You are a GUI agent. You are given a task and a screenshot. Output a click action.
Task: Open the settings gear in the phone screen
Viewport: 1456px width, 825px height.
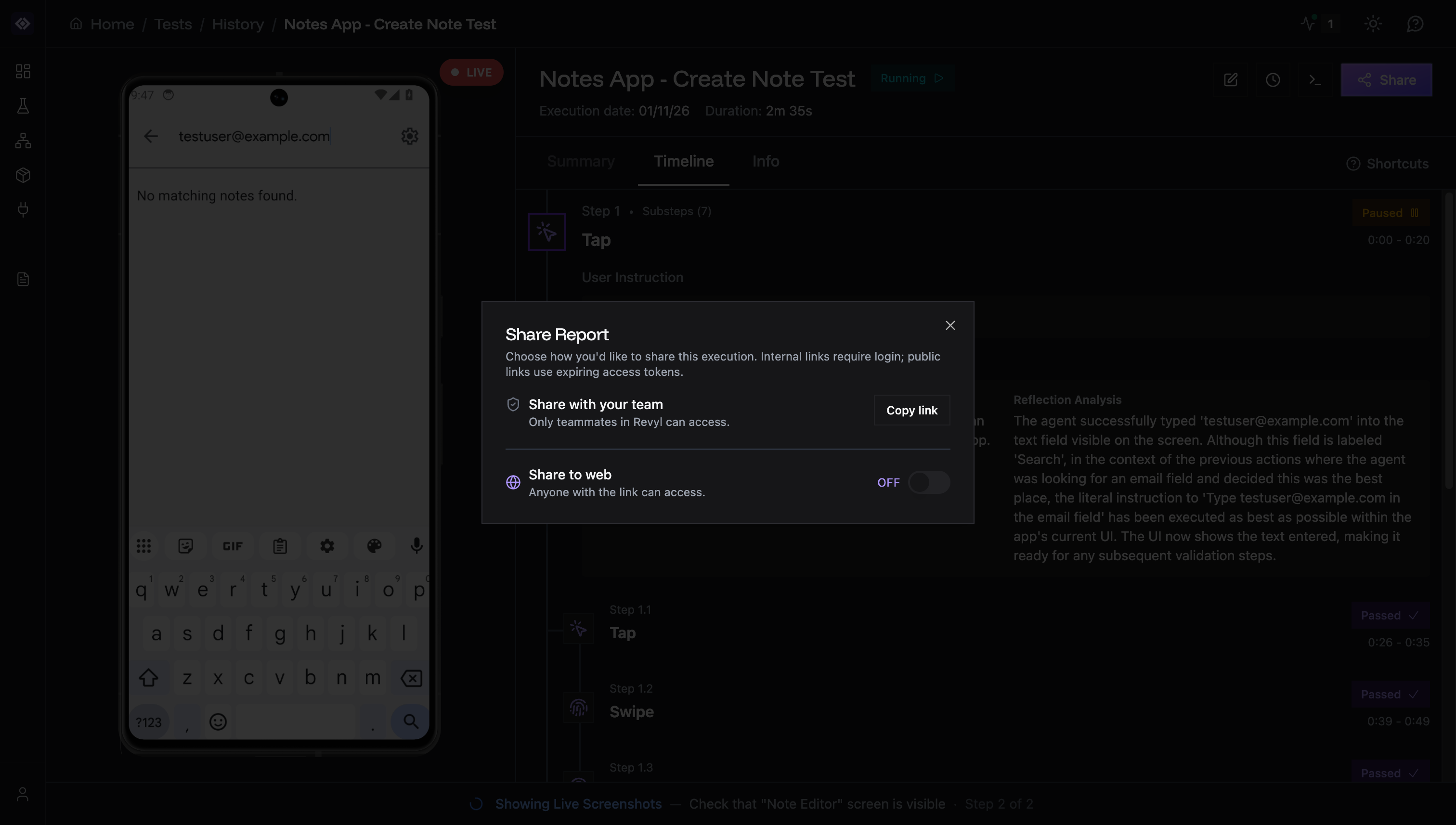click(x=410, y=136)
